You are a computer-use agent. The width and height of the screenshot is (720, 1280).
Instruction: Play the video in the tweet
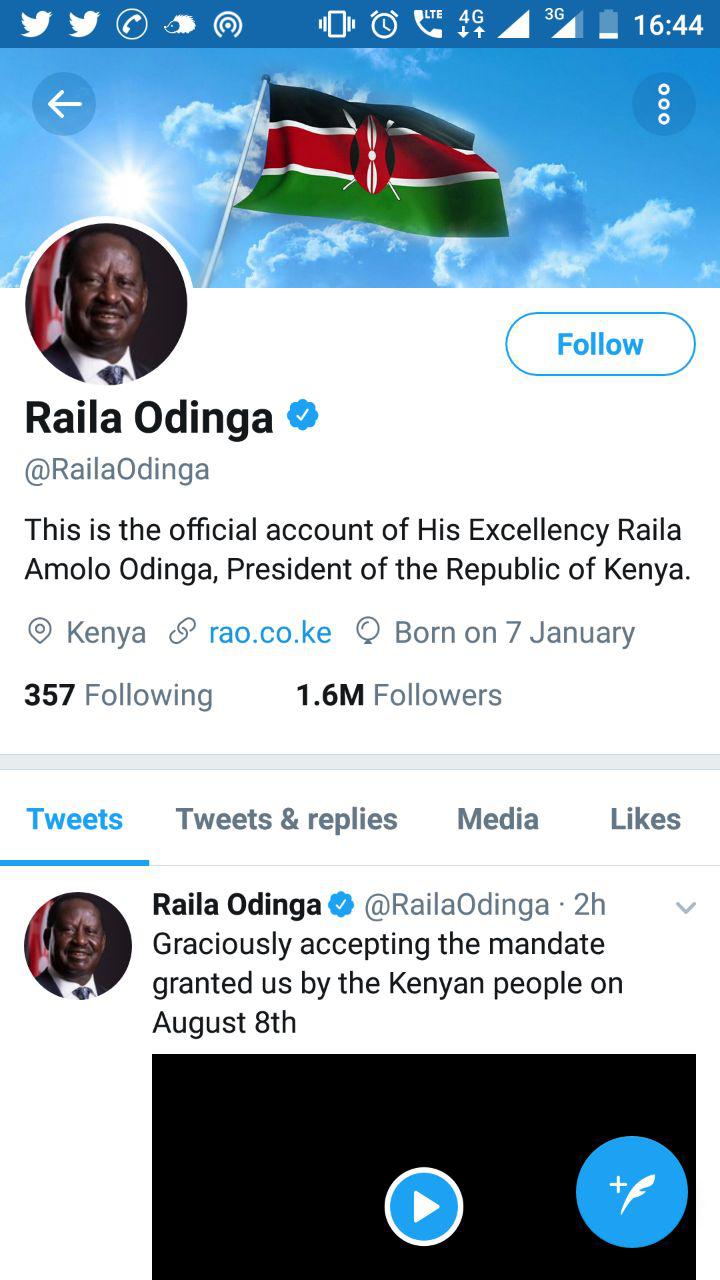point(424,1207)
